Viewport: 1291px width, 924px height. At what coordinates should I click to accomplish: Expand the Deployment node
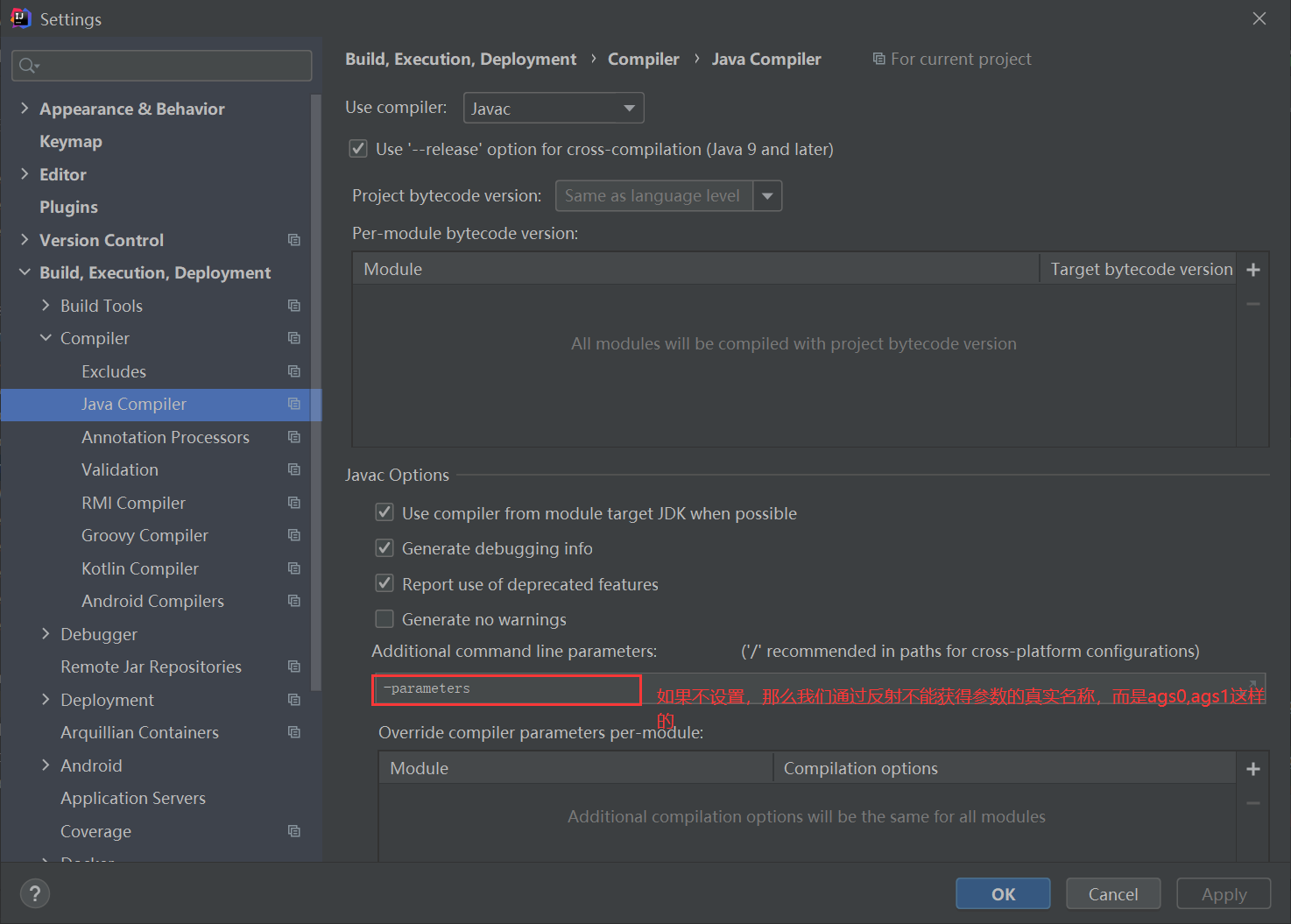click(46, 700)
